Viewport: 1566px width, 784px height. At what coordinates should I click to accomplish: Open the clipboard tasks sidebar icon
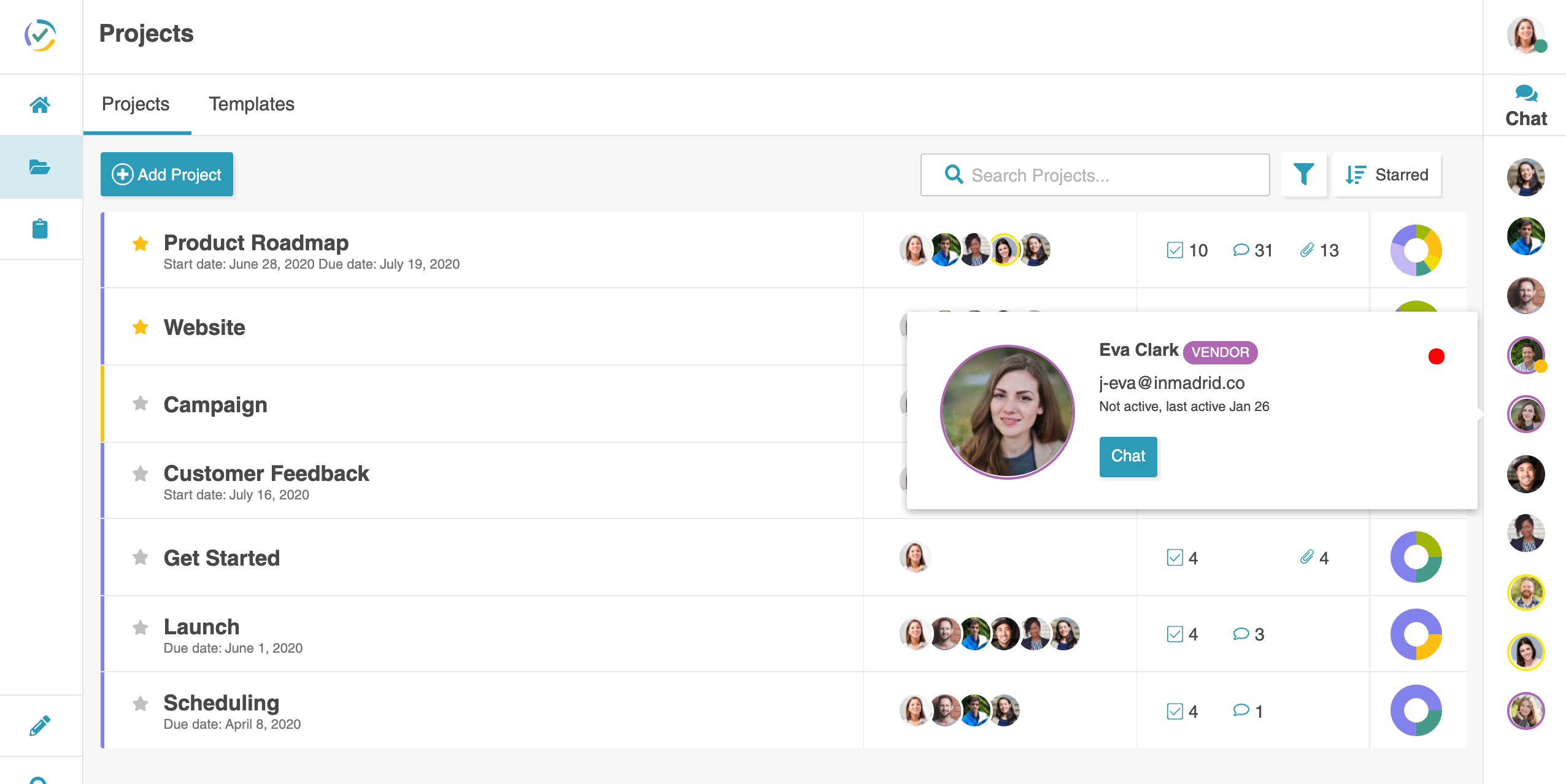tap(40, 229)
